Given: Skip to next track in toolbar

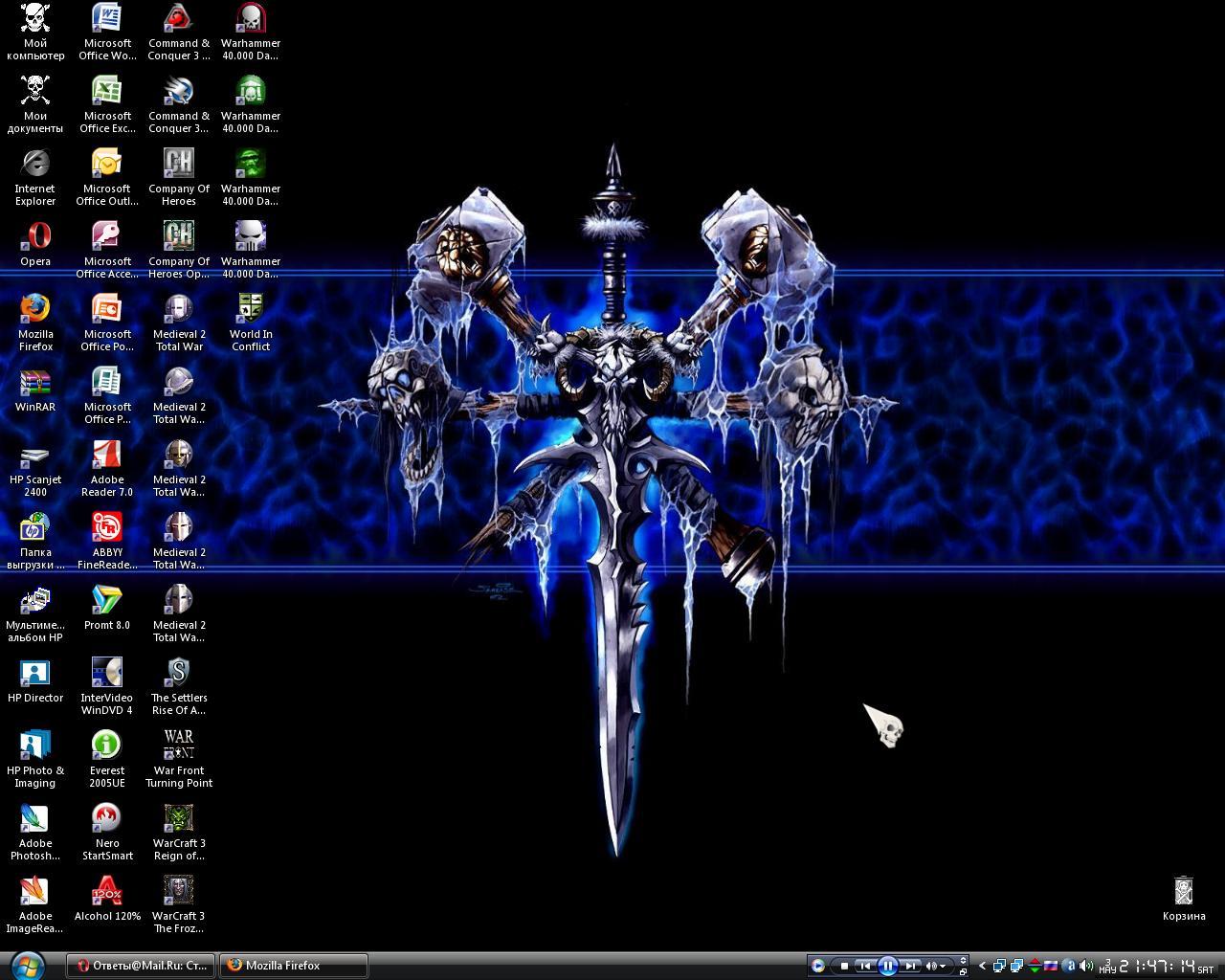Looking at the screenshot, I should (x=910, y=966).
